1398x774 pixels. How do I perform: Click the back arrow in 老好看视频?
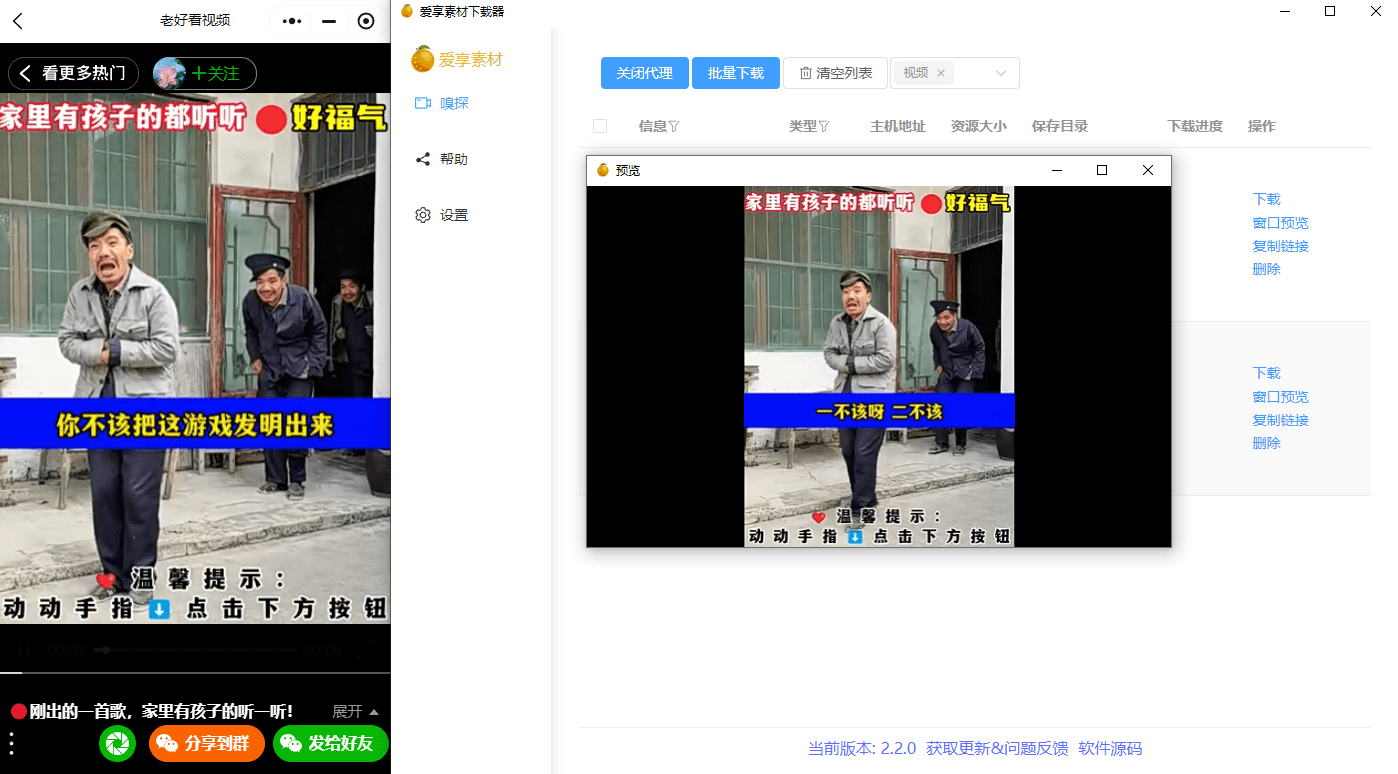pyautogui.click(x=19, y=20)
